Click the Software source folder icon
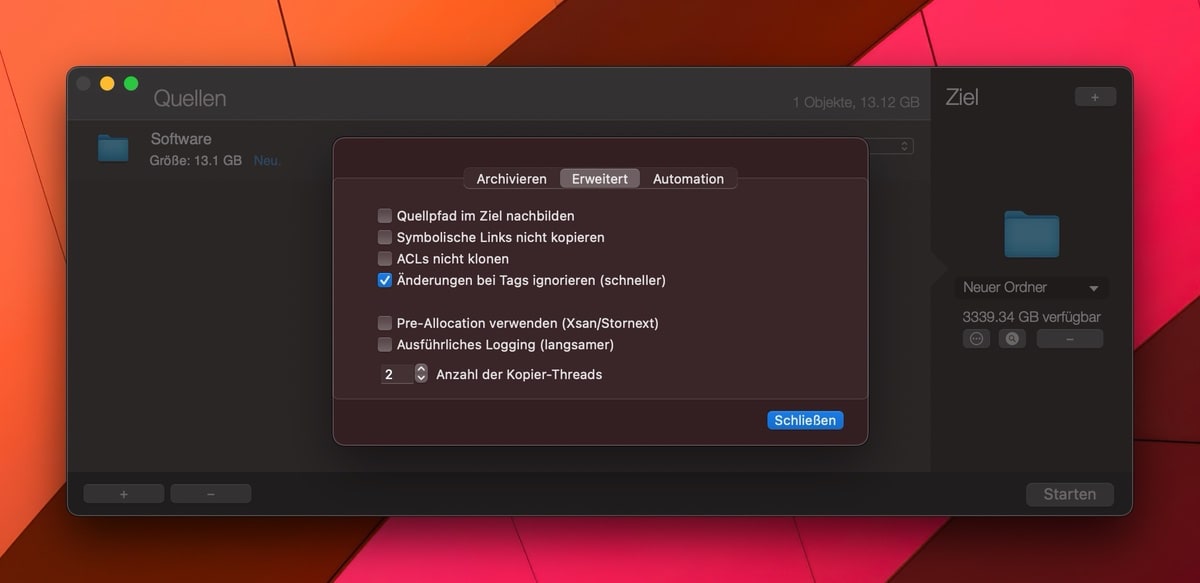 point(113,148)
